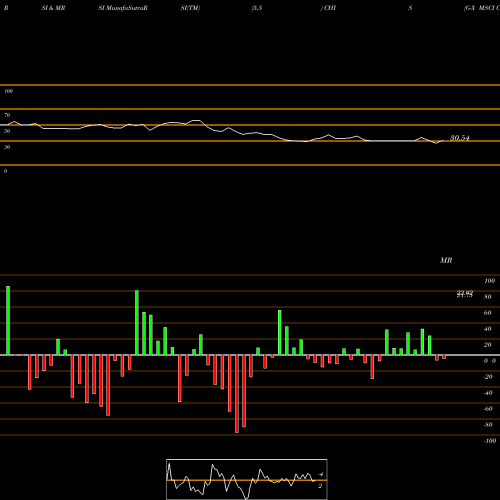Click the ') CHI' header text
Image resolution: width=500 pixels, height=500 pixels.
328,8
